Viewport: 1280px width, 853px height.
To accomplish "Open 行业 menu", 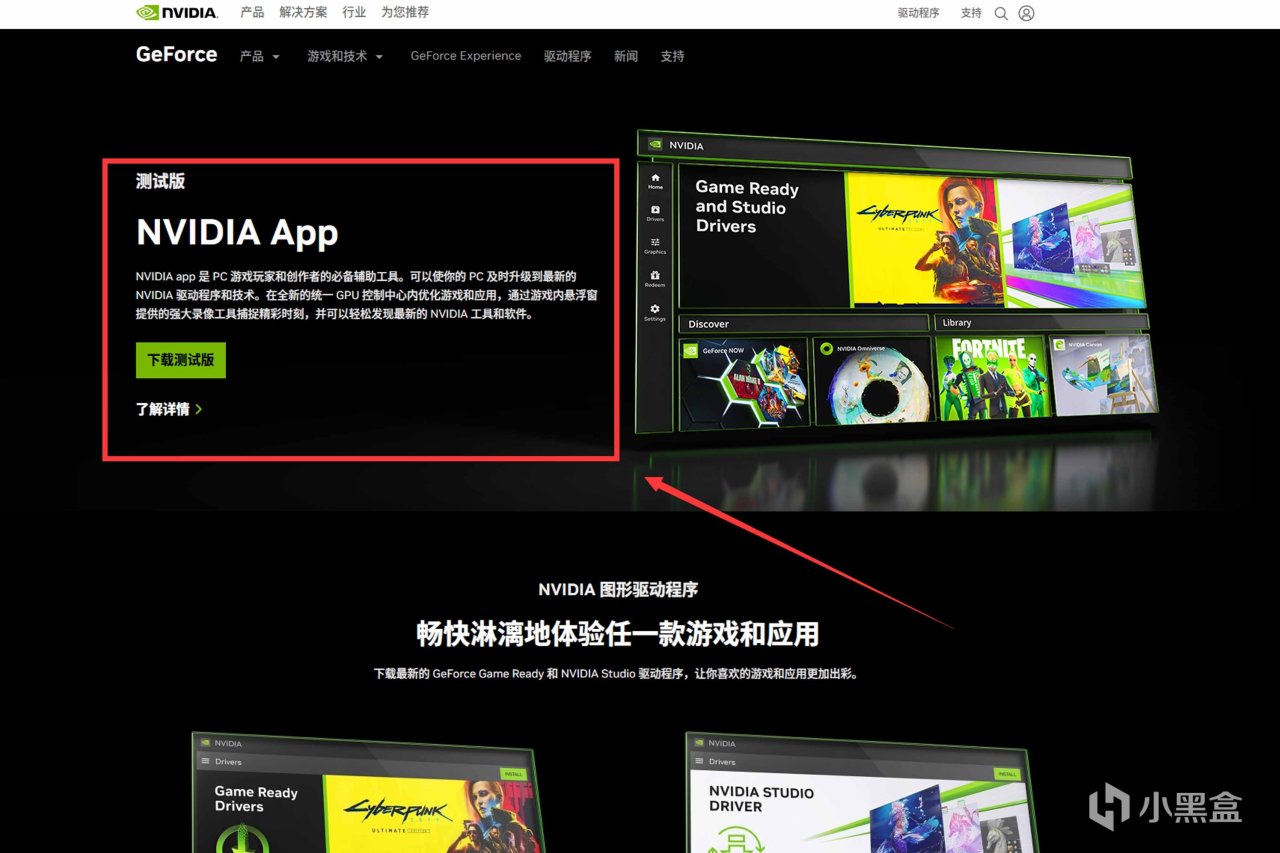I will (354, 12).
